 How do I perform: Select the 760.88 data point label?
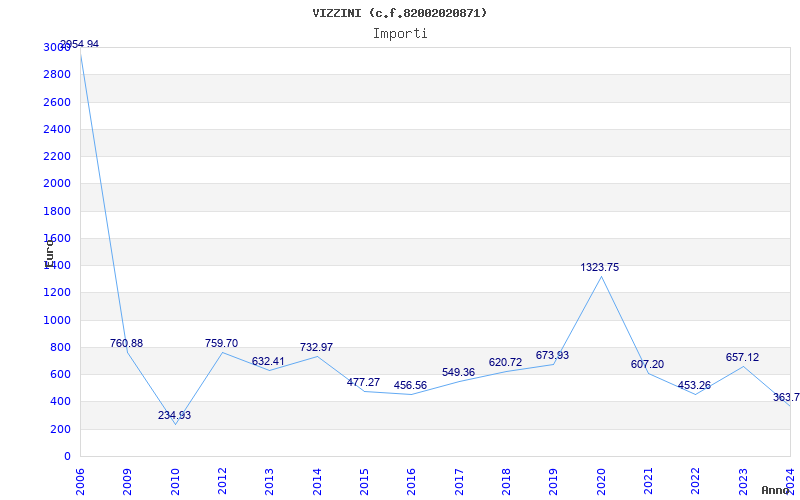click(127, 343)
